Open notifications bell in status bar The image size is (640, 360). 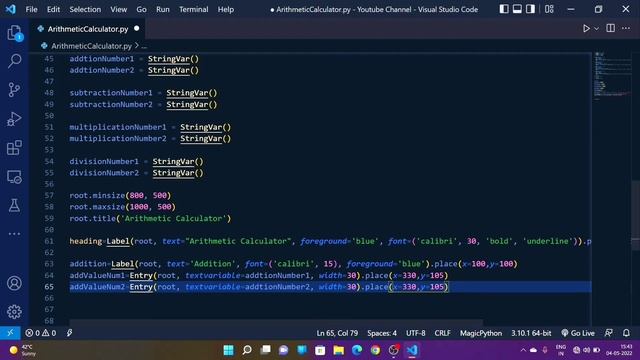[x=626, y=333]
